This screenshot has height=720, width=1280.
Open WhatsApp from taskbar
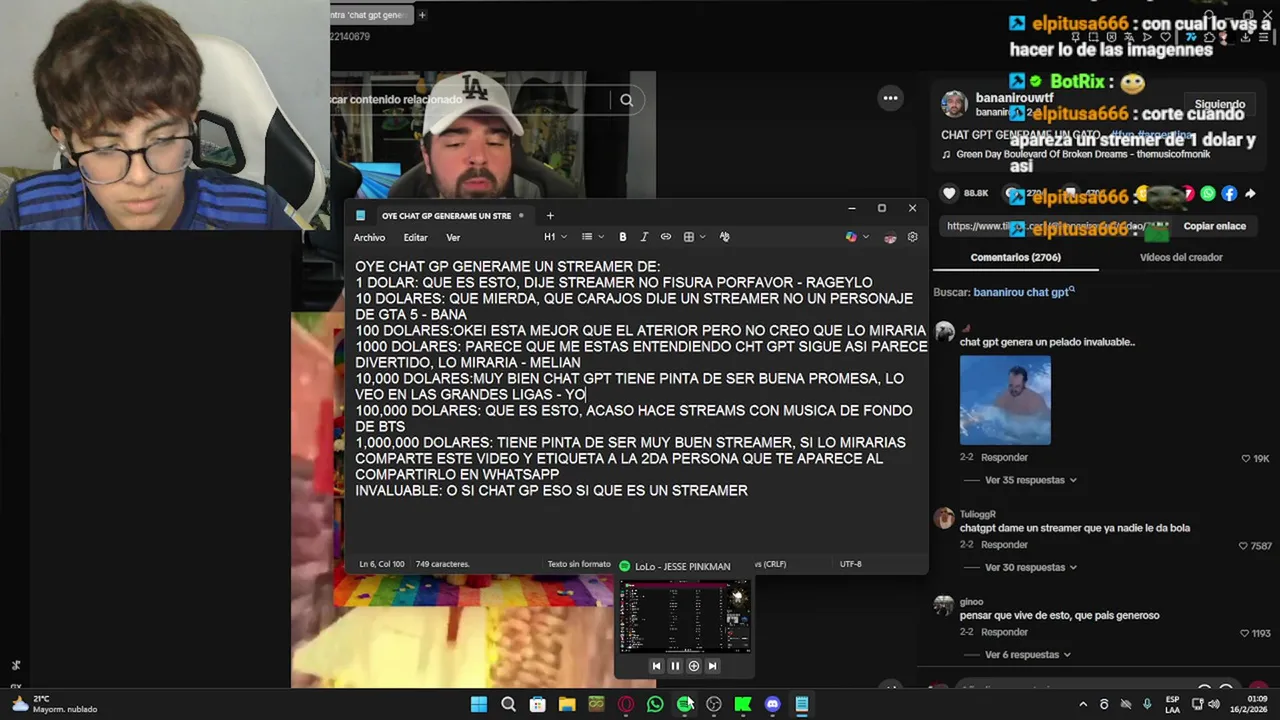655,704
